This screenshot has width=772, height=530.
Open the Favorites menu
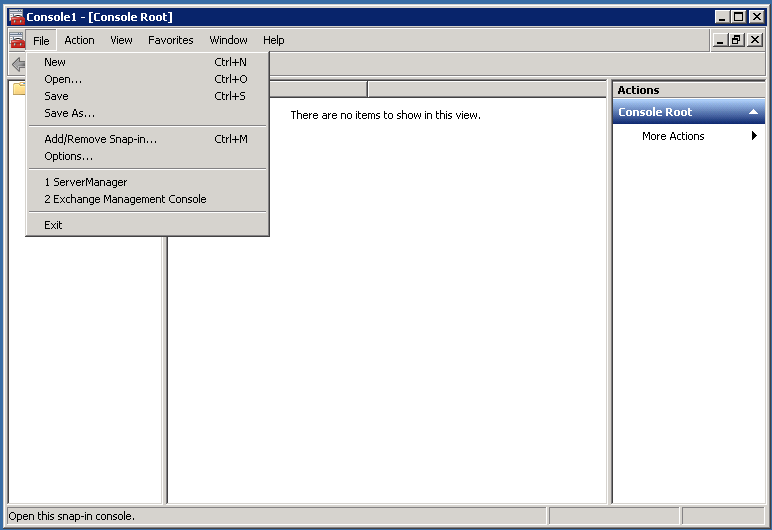pyautogui.click(x=170, y=40)
